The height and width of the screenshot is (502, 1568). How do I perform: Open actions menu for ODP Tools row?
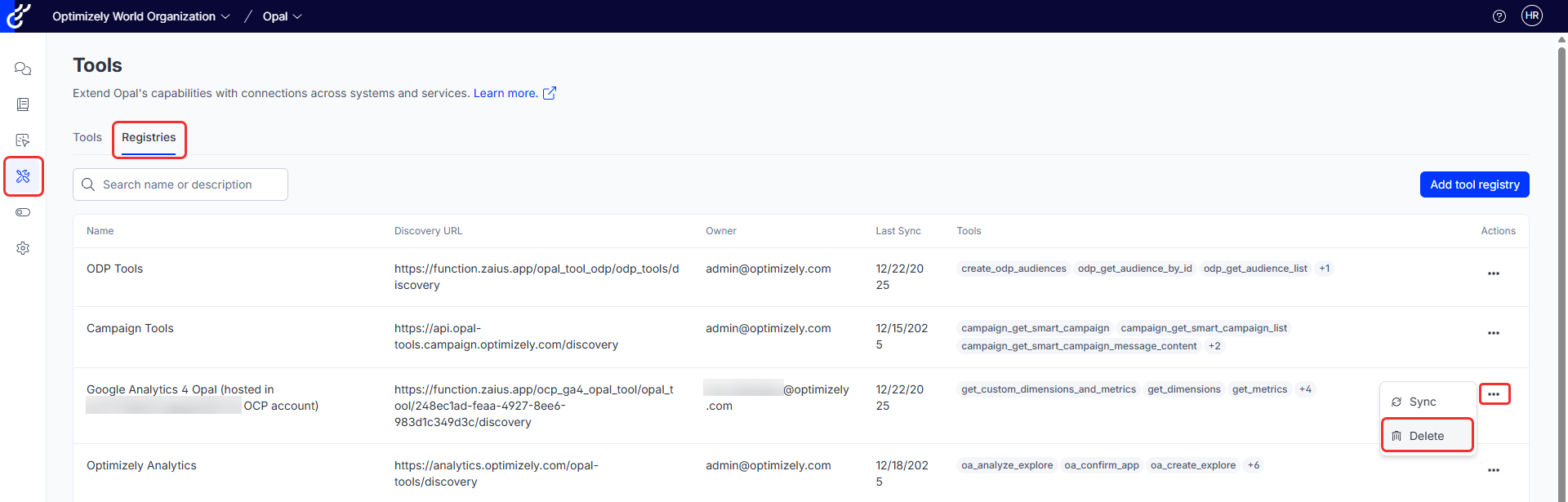(x=1493, y=273)
